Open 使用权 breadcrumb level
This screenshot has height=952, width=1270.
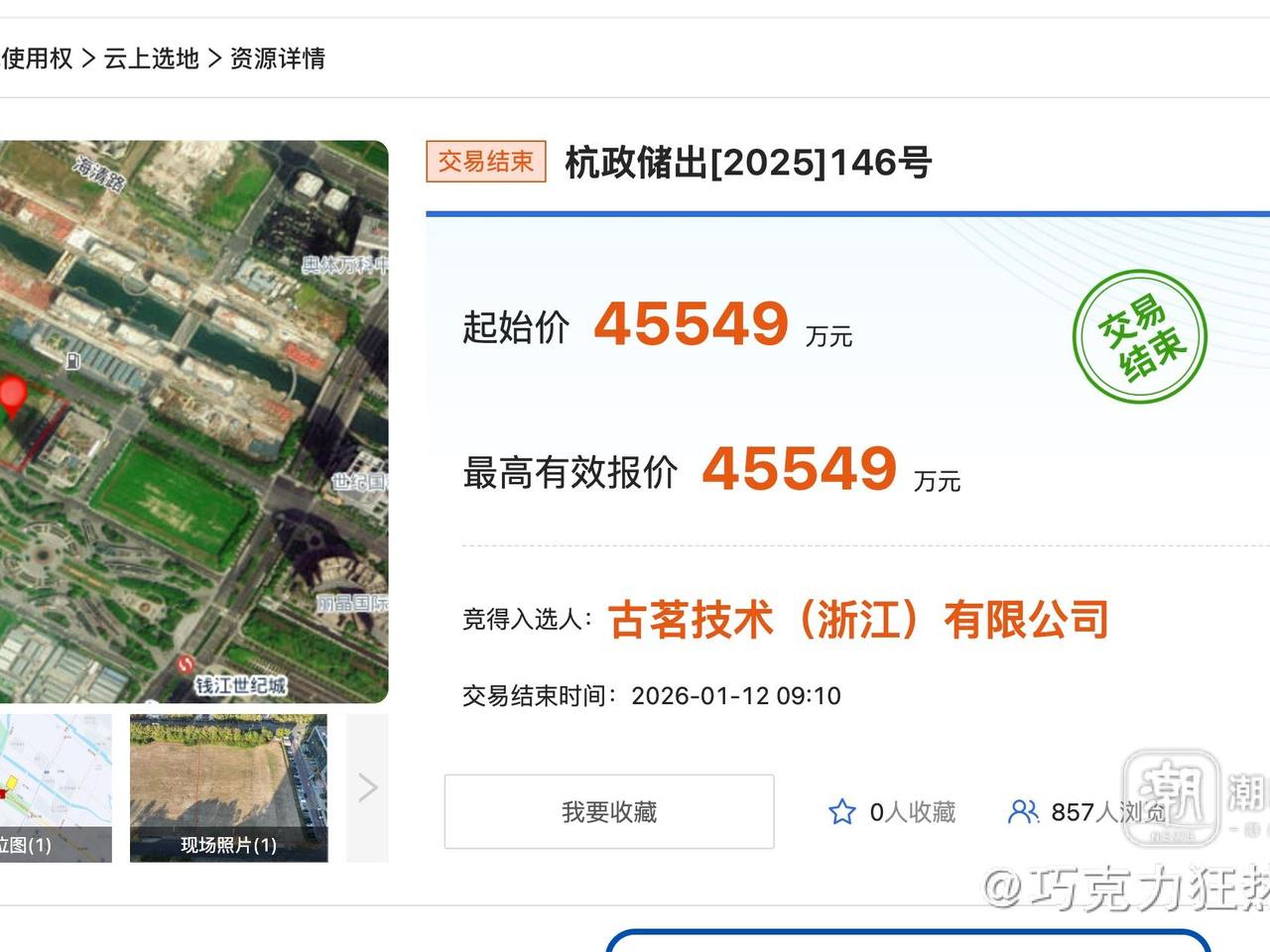[37, 59]
